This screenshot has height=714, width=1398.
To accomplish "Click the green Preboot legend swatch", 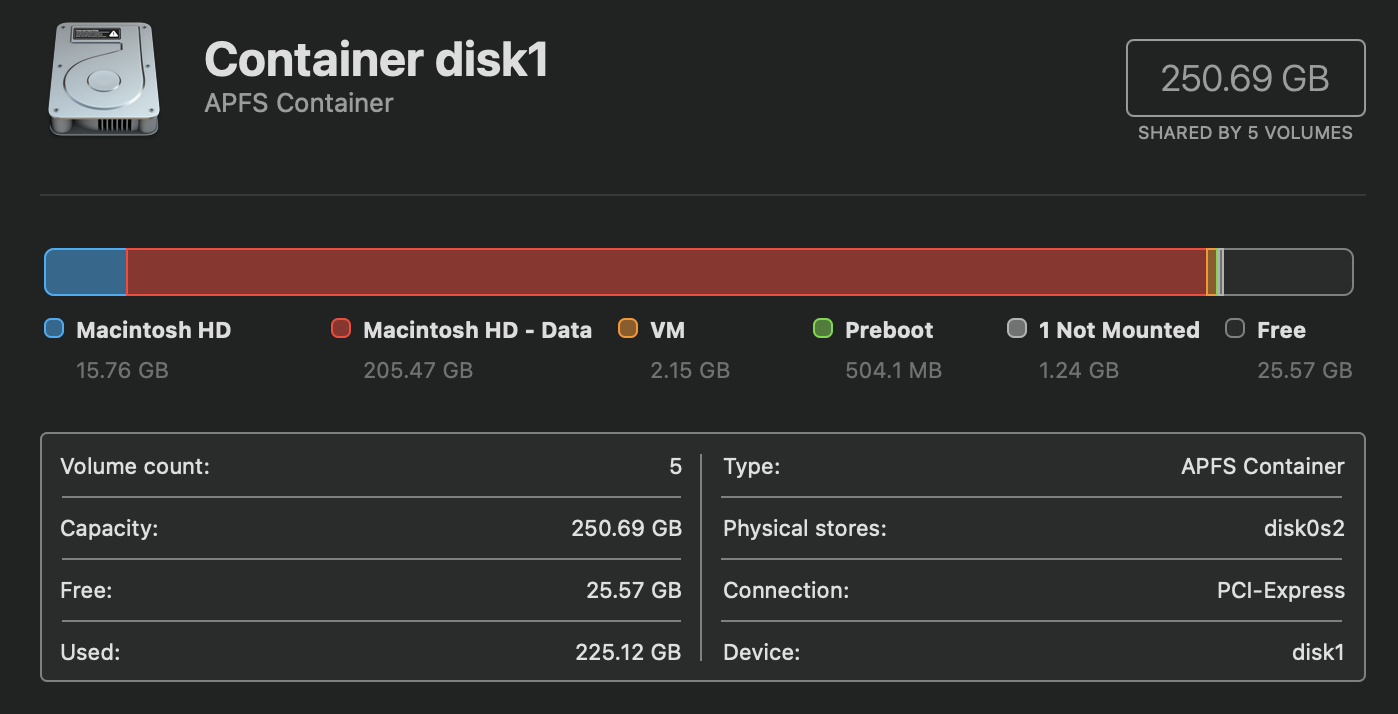I will (x=823, y=329).
